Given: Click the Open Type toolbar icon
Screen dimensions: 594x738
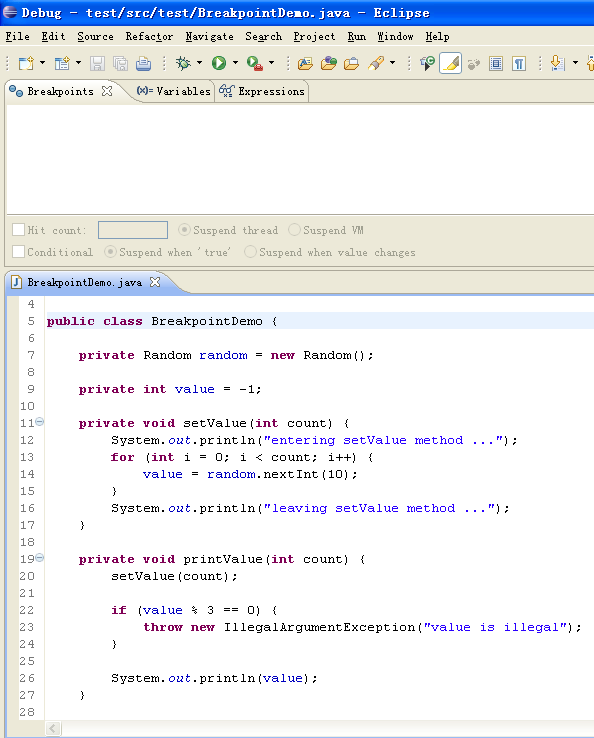Looking at the screenshot, I should click(x=305, y=63).
